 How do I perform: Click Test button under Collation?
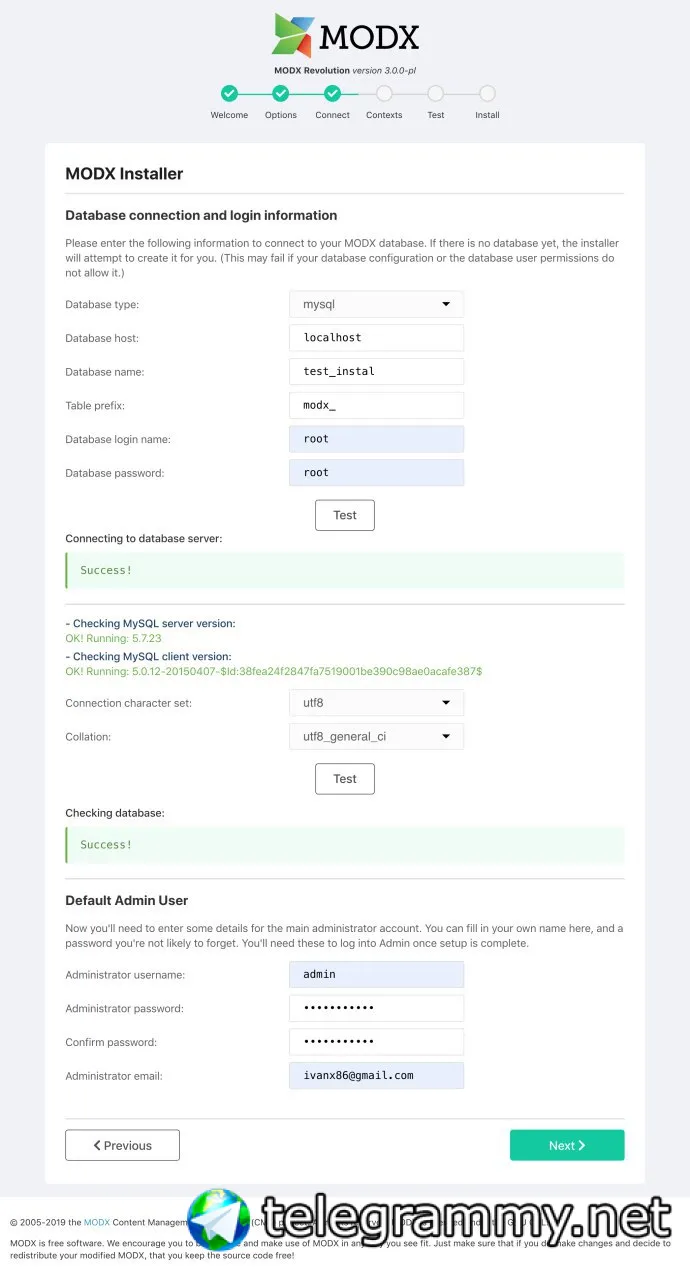coord(345,779)
